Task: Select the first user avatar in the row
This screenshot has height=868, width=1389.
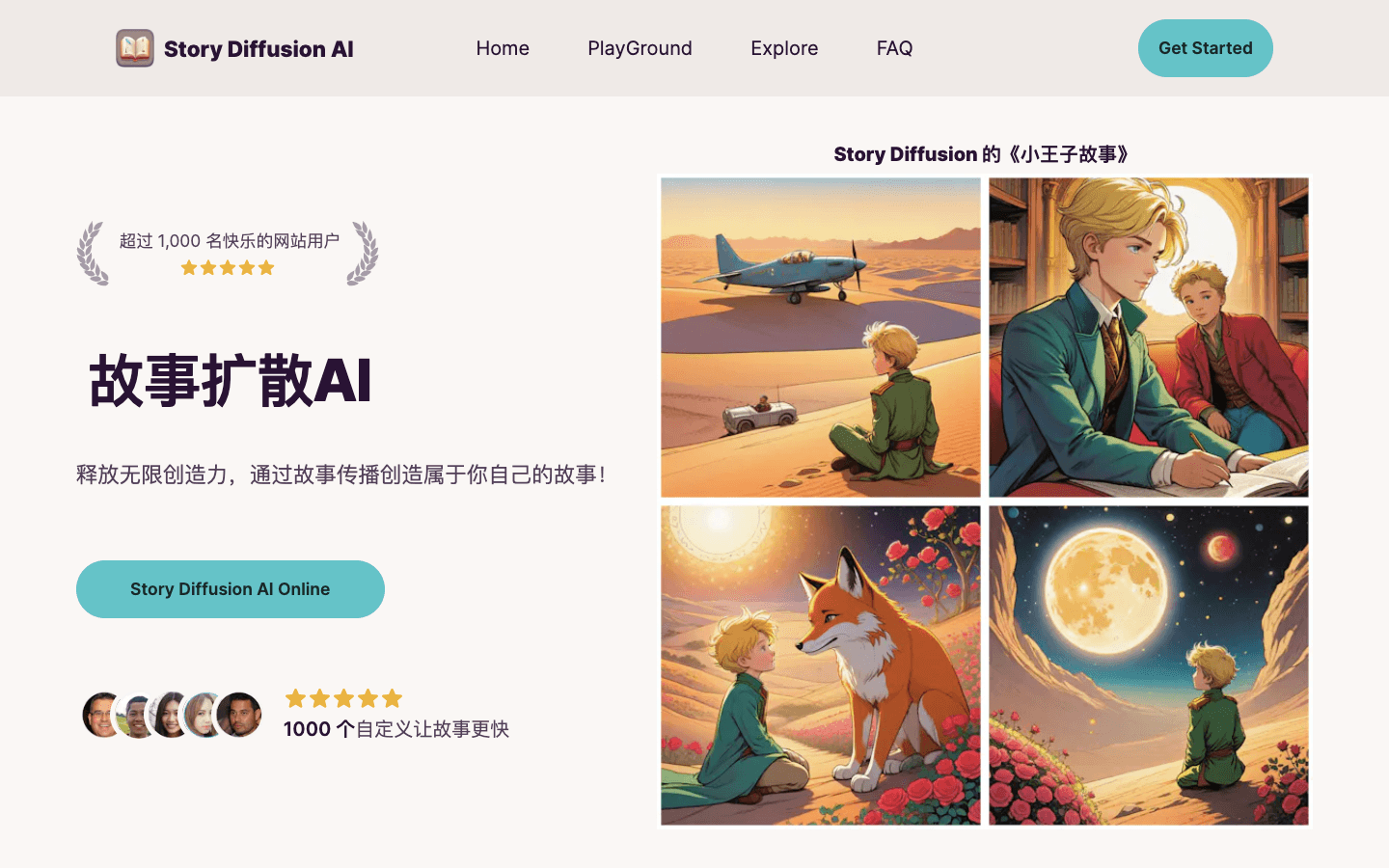Action: point(102,715)
